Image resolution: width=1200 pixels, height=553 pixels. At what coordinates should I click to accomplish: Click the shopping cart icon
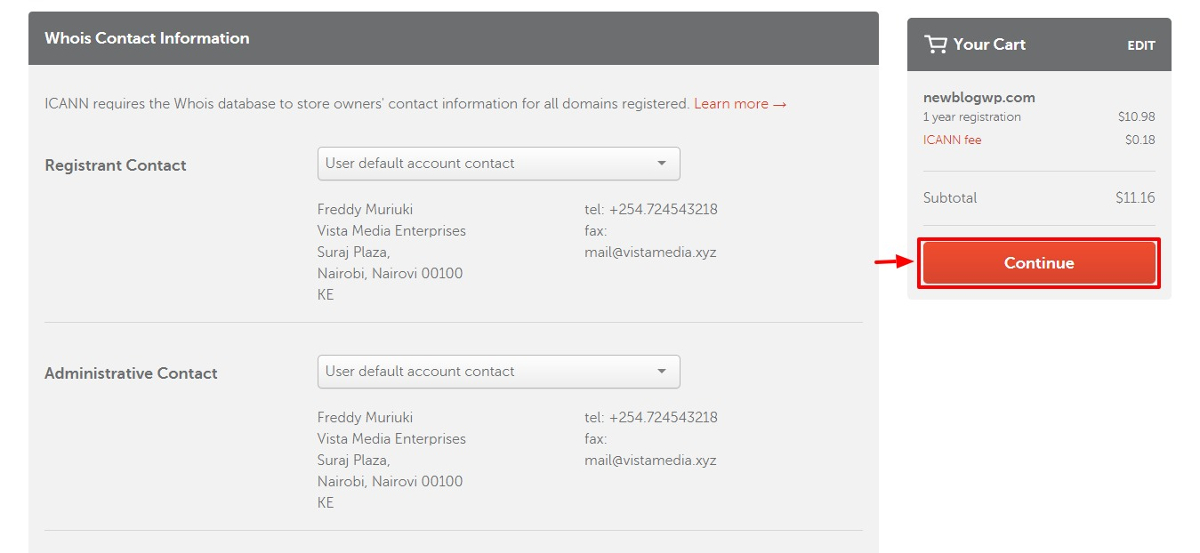[935, 44]
